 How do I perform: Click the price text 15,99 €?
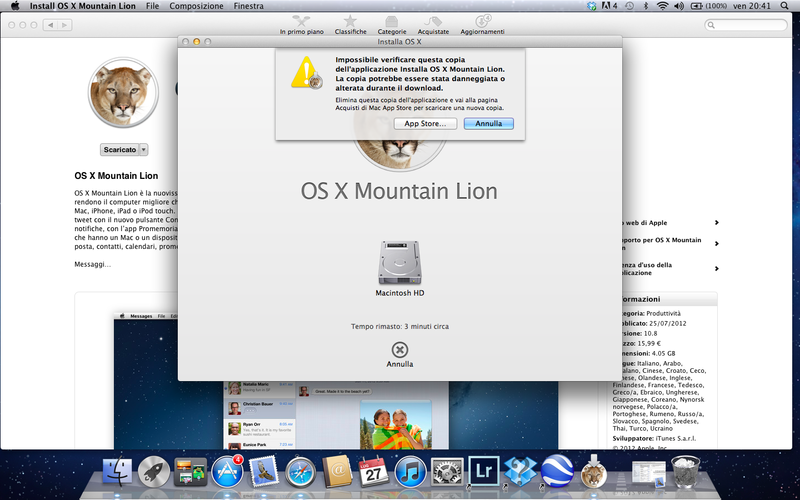click(x=648, y=343)
